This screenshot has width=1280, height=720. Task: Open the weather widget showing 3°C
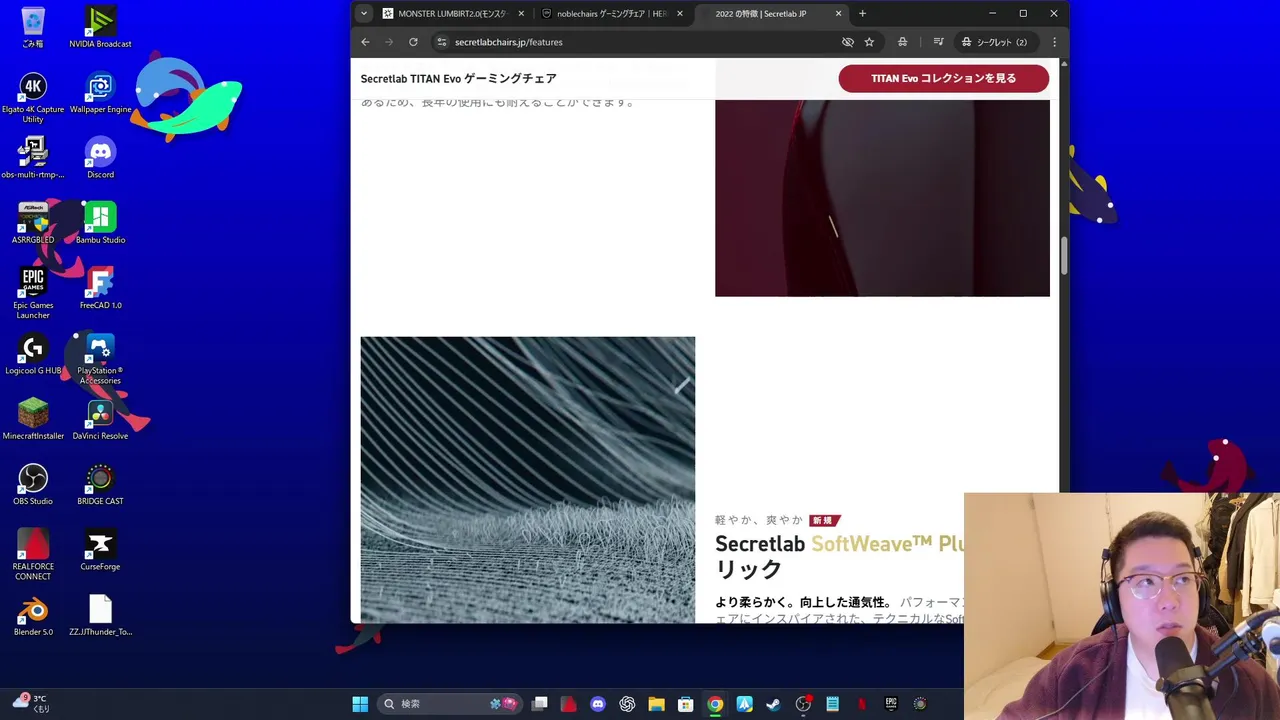click(30, 704)
